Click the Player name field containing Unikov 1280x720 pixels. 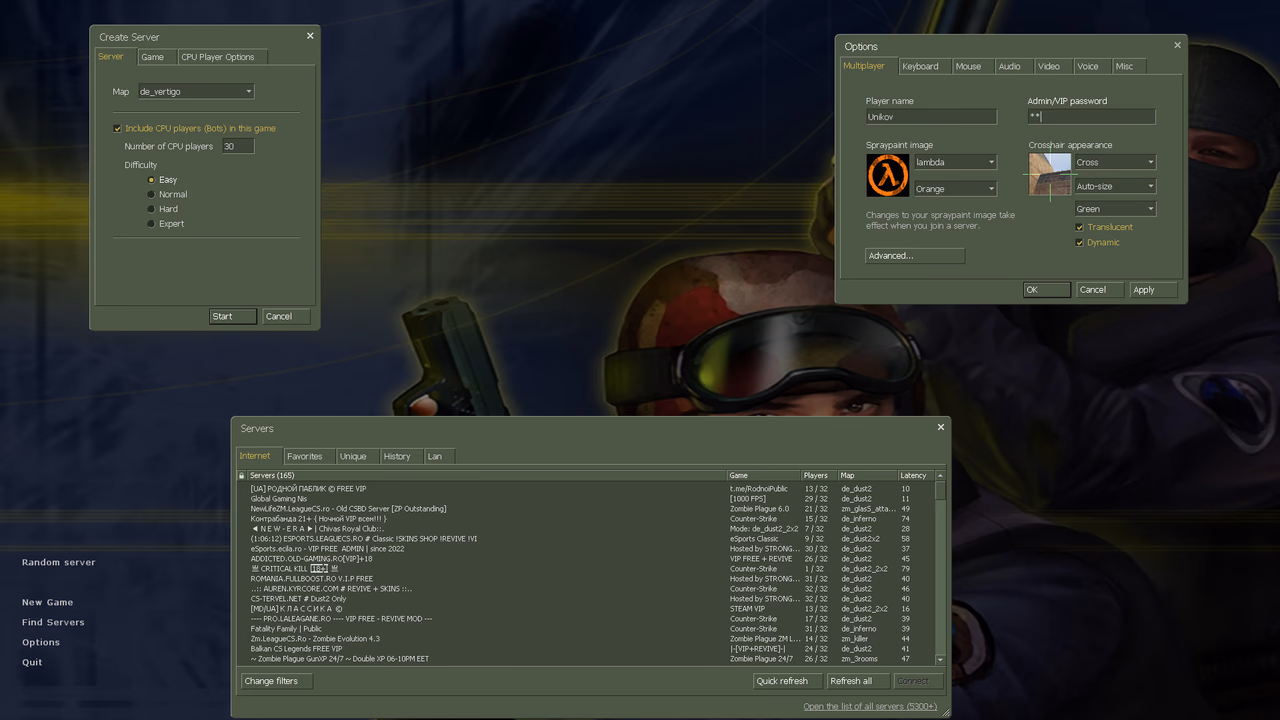[931, 117]
